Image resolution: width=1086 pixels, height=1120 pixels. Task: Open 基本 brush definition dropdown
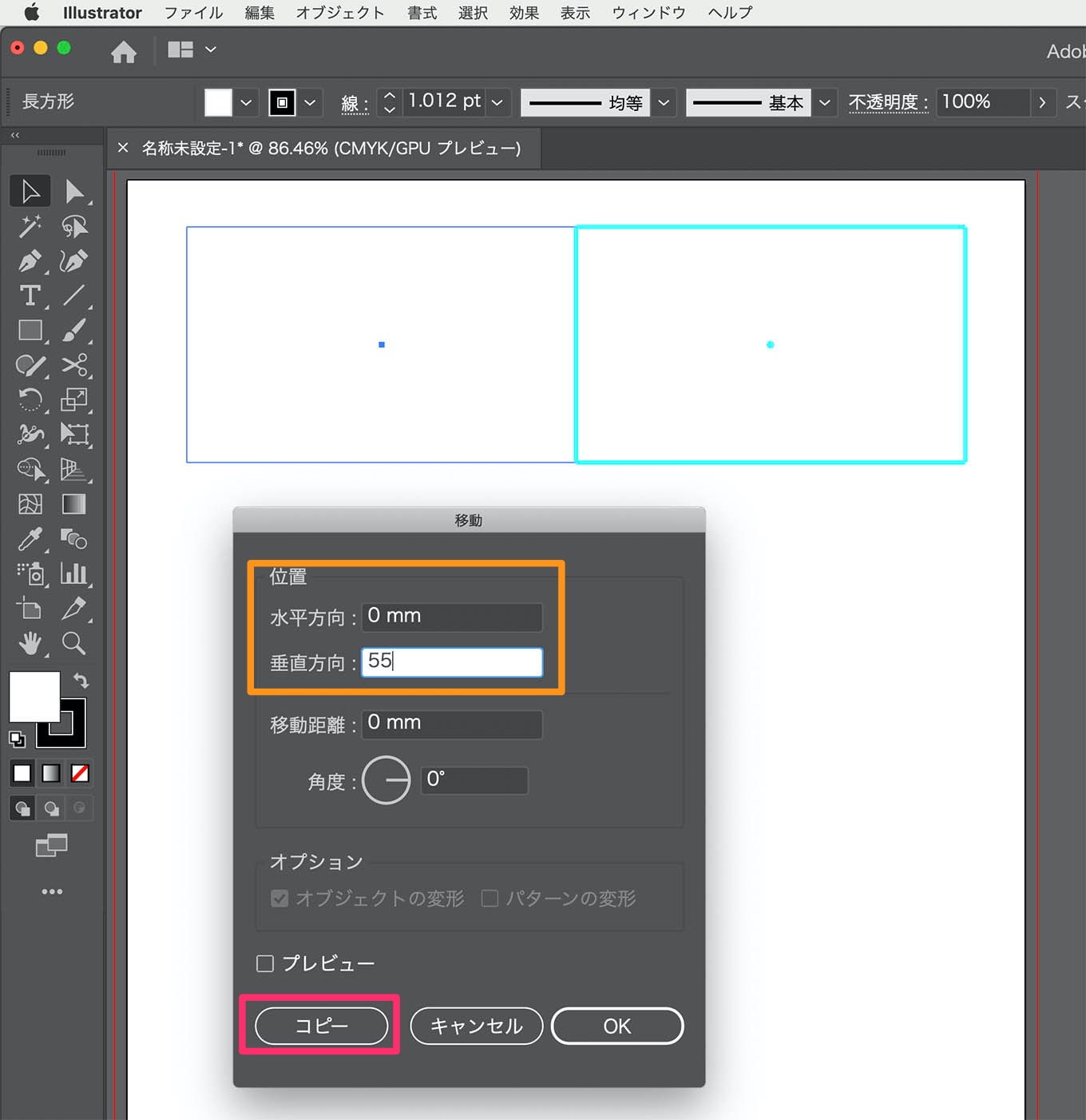[x=825, y=102]
